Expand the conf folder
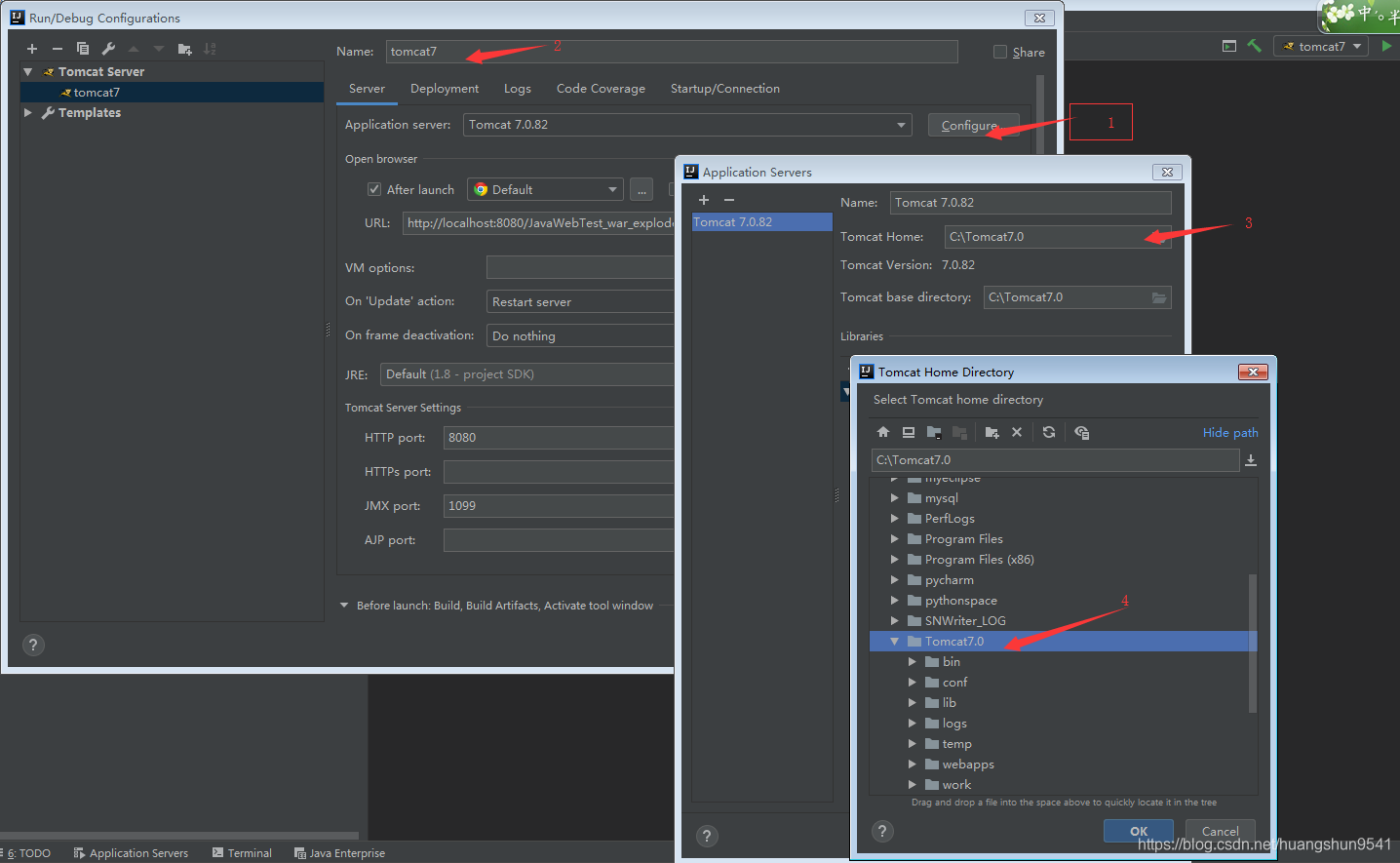 pos(913,683)
